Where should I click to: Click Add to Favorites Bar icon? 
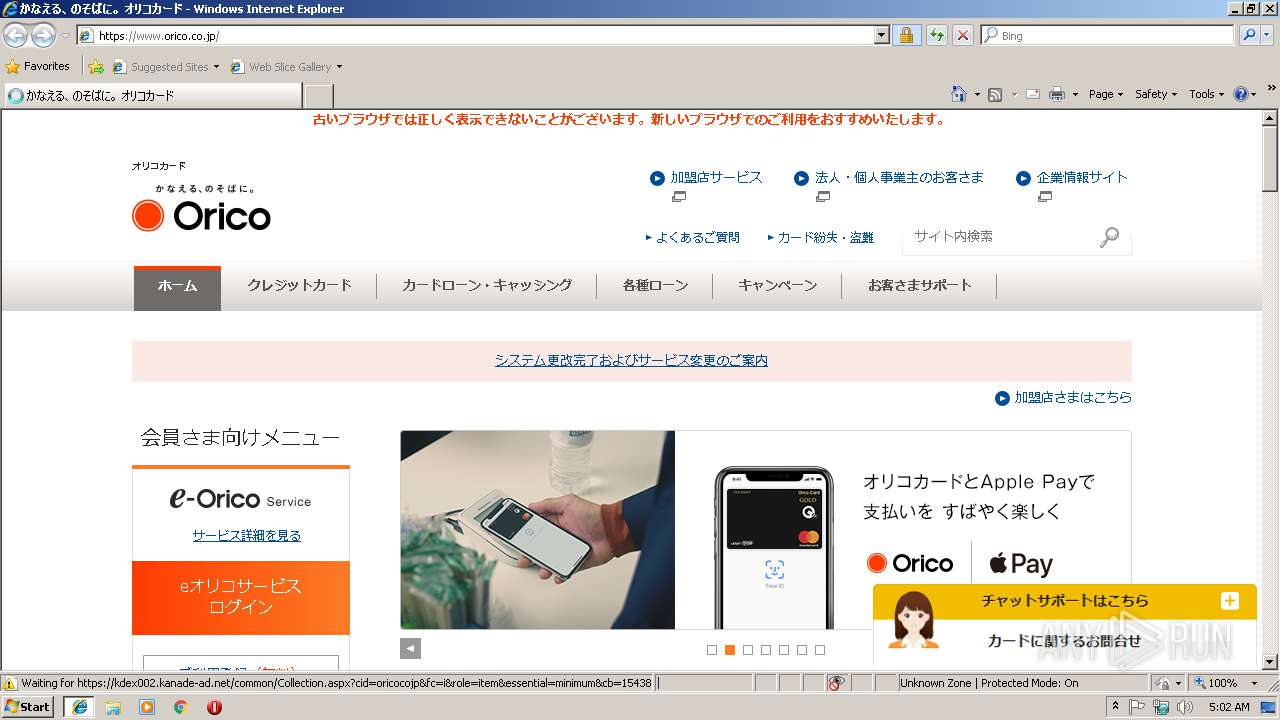95,67
